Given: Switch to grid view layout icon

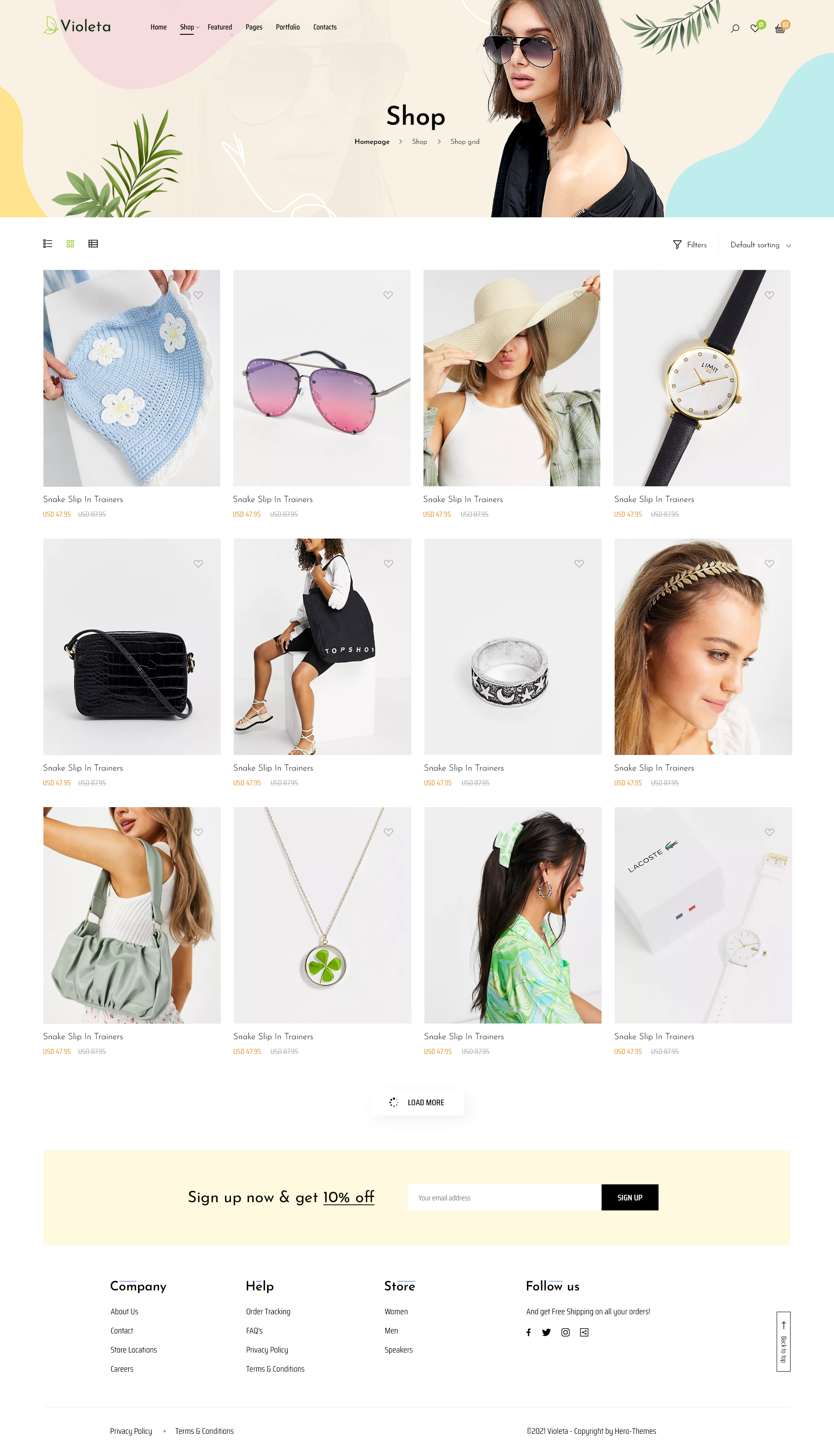Looking at the screenshot, I should point(70,243).
